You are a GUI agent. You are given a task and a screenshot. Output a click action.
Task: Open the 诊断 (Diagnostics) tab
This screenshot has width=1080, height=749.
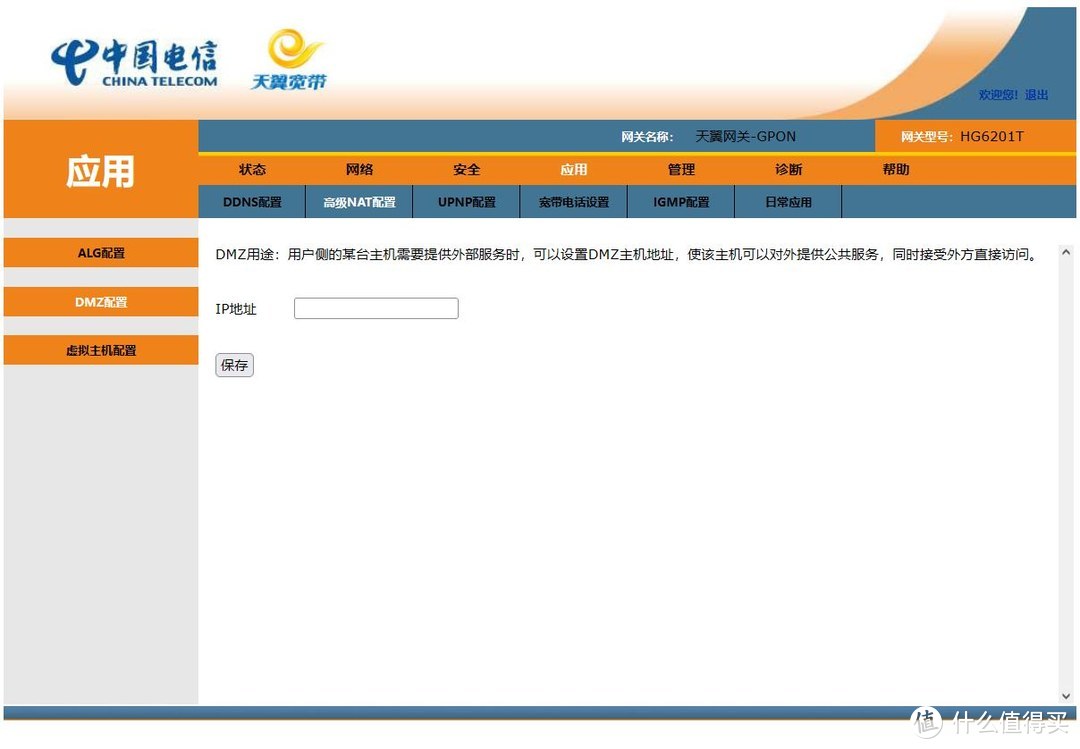788,169
